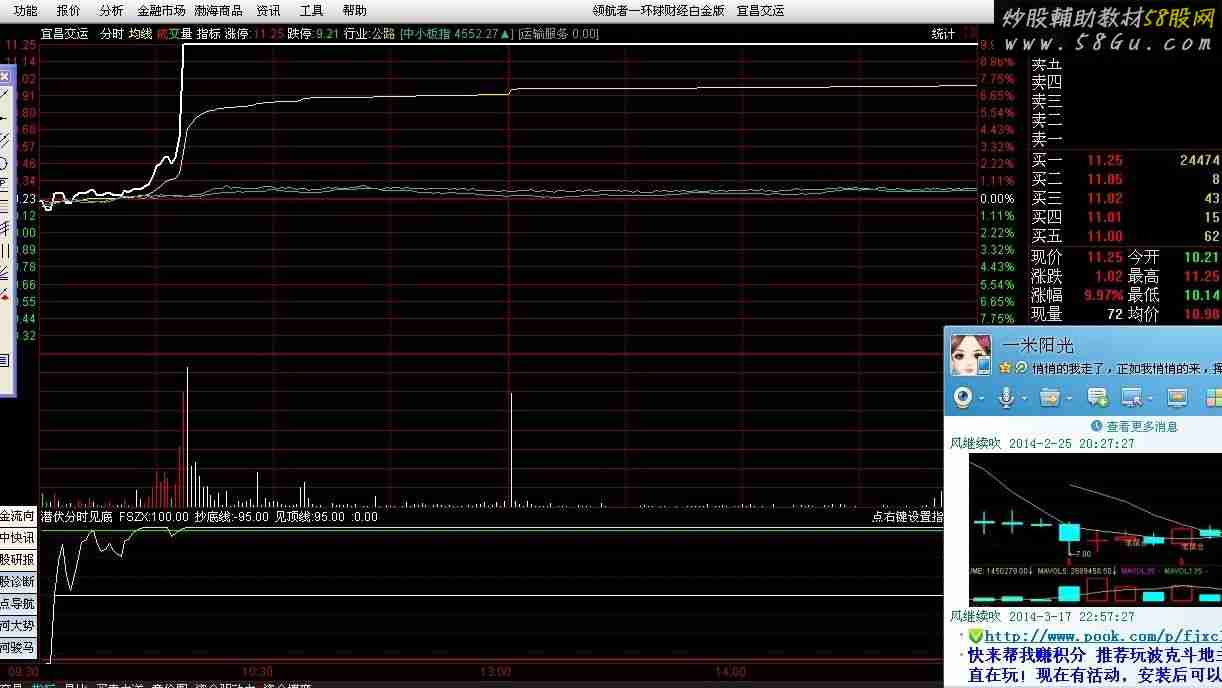The image size is (1222, 688).
Task: Click the send file folder icon
Action: [x=1048, y=398]
